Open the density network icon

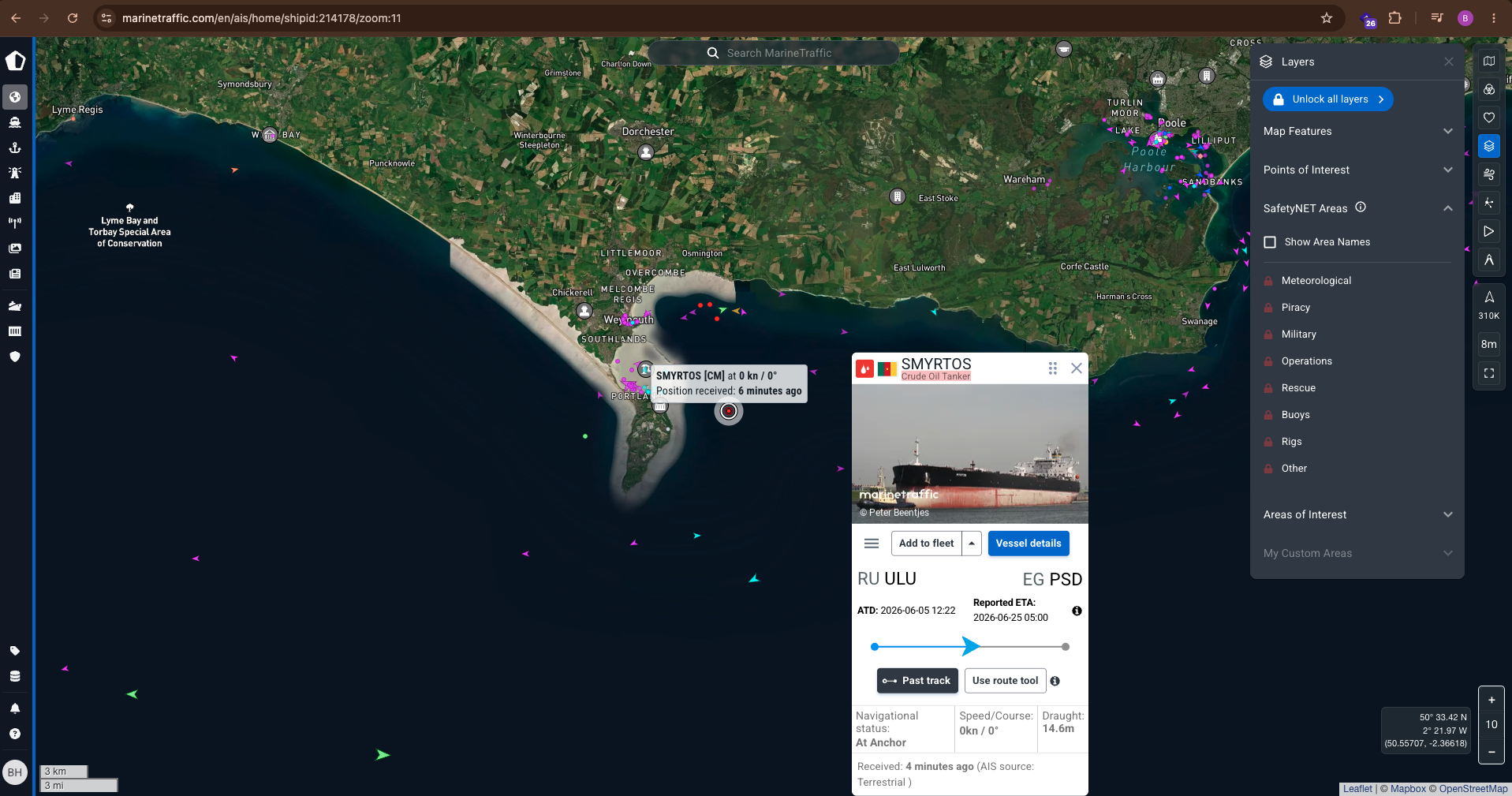pyautogui.click(x=1489, y=203)
